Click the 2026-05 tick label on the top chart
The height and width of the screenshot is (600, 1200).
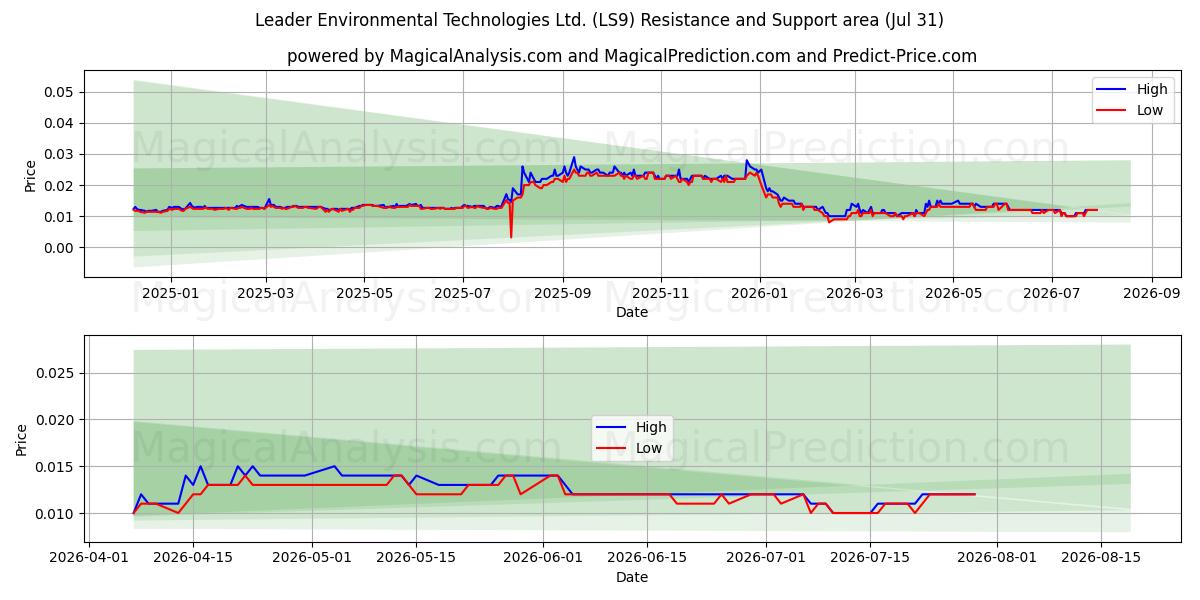(x=952, y=294)
